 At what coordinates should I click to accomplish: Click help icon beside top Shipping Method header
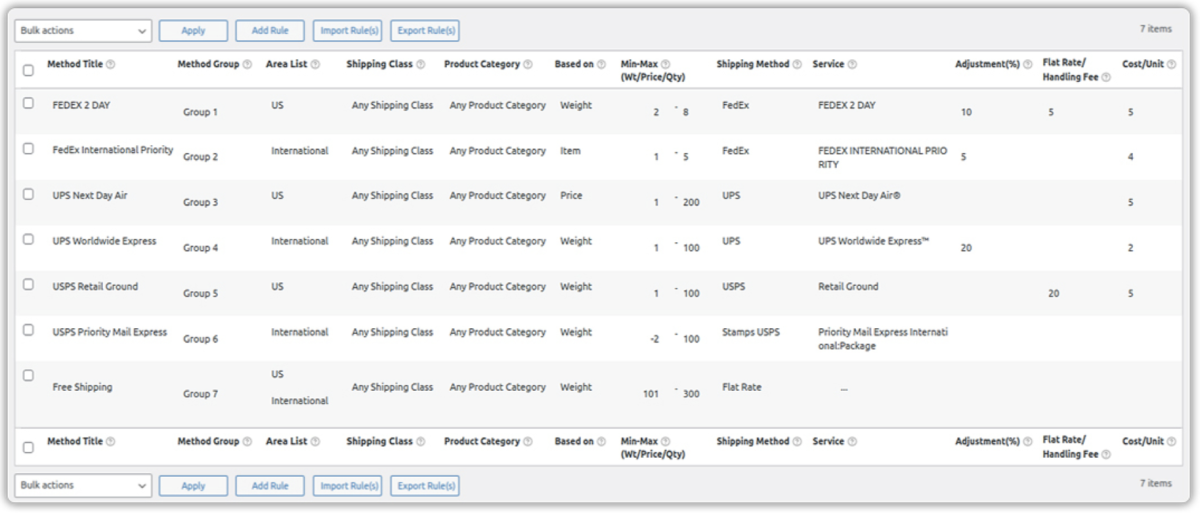pos(798,65)
